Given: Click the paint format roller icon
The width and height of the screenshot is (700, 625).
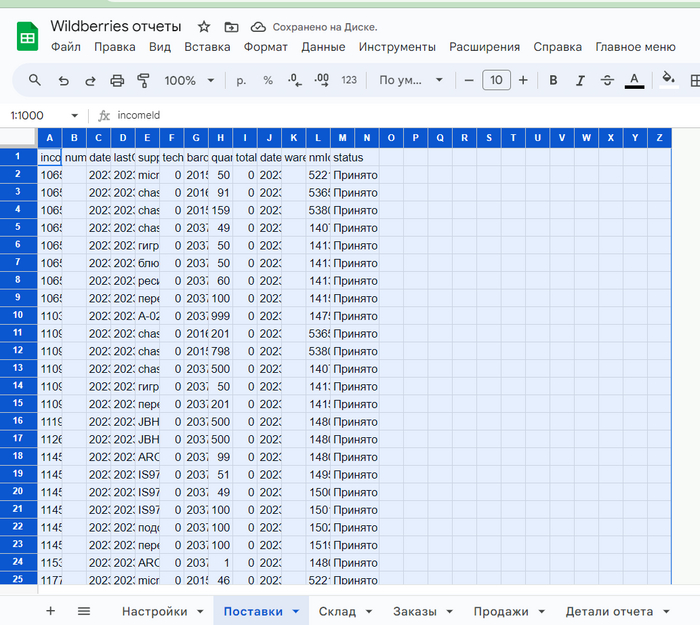Looking at the screenshot, I should (x=143, y=81).
